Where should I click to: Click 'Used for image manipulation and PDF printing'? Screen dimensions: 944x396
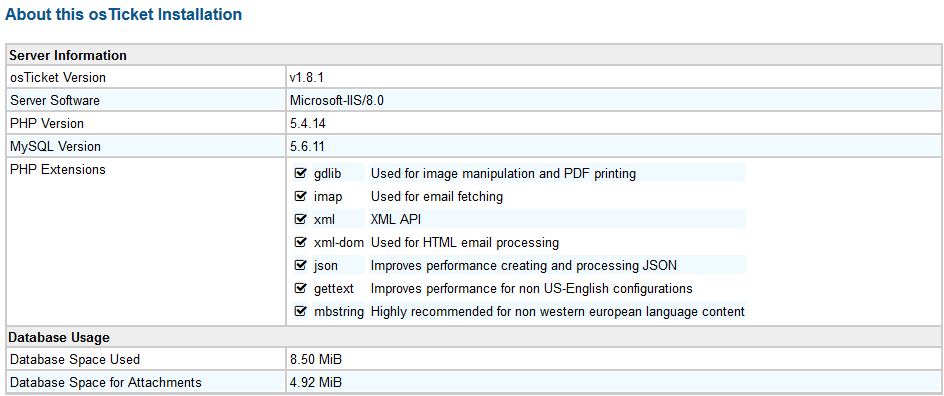click(x=503, y=174)
